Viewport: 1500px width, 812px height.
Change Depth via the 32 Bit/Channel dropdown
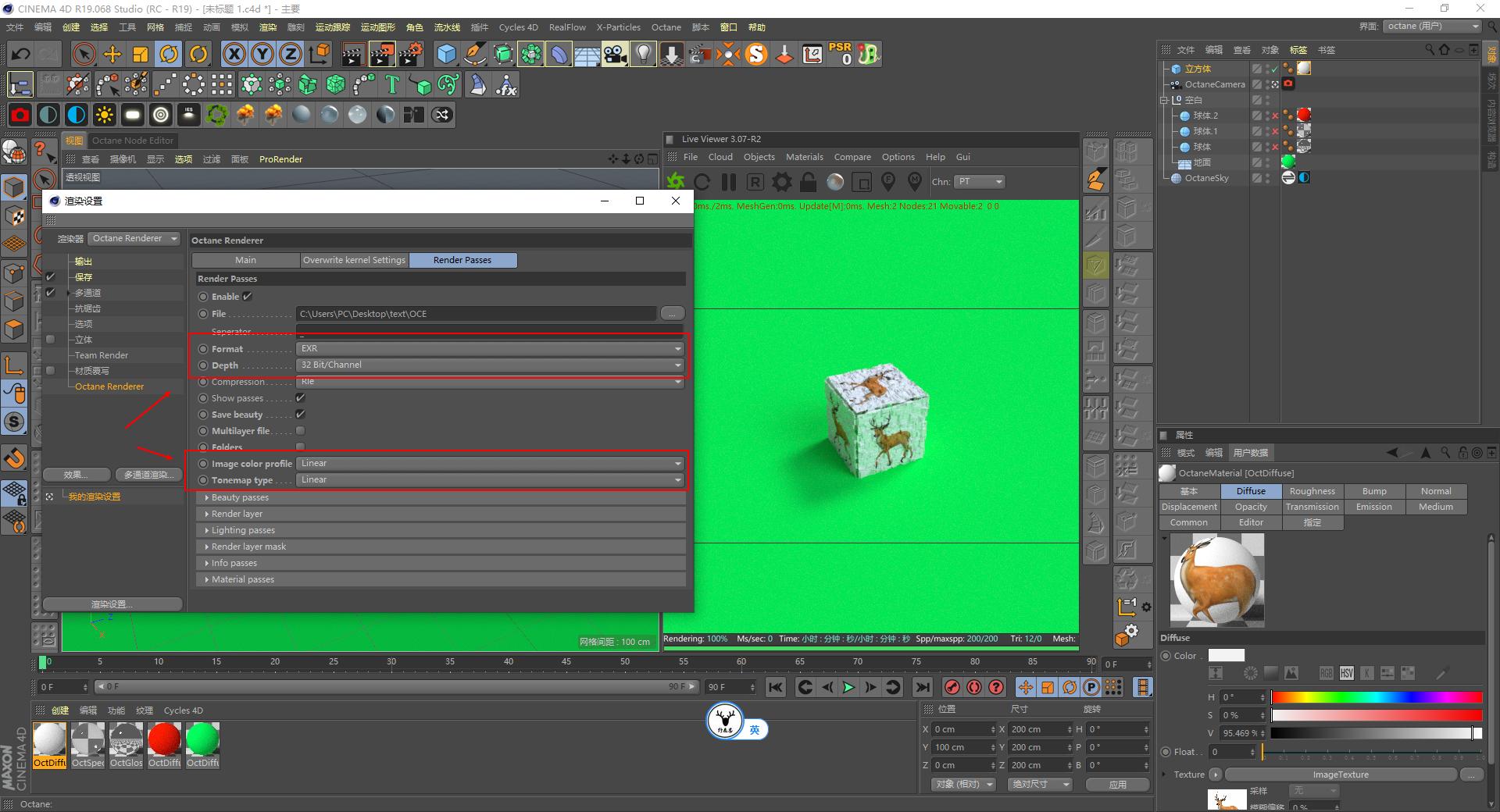[x=489, y=365]
